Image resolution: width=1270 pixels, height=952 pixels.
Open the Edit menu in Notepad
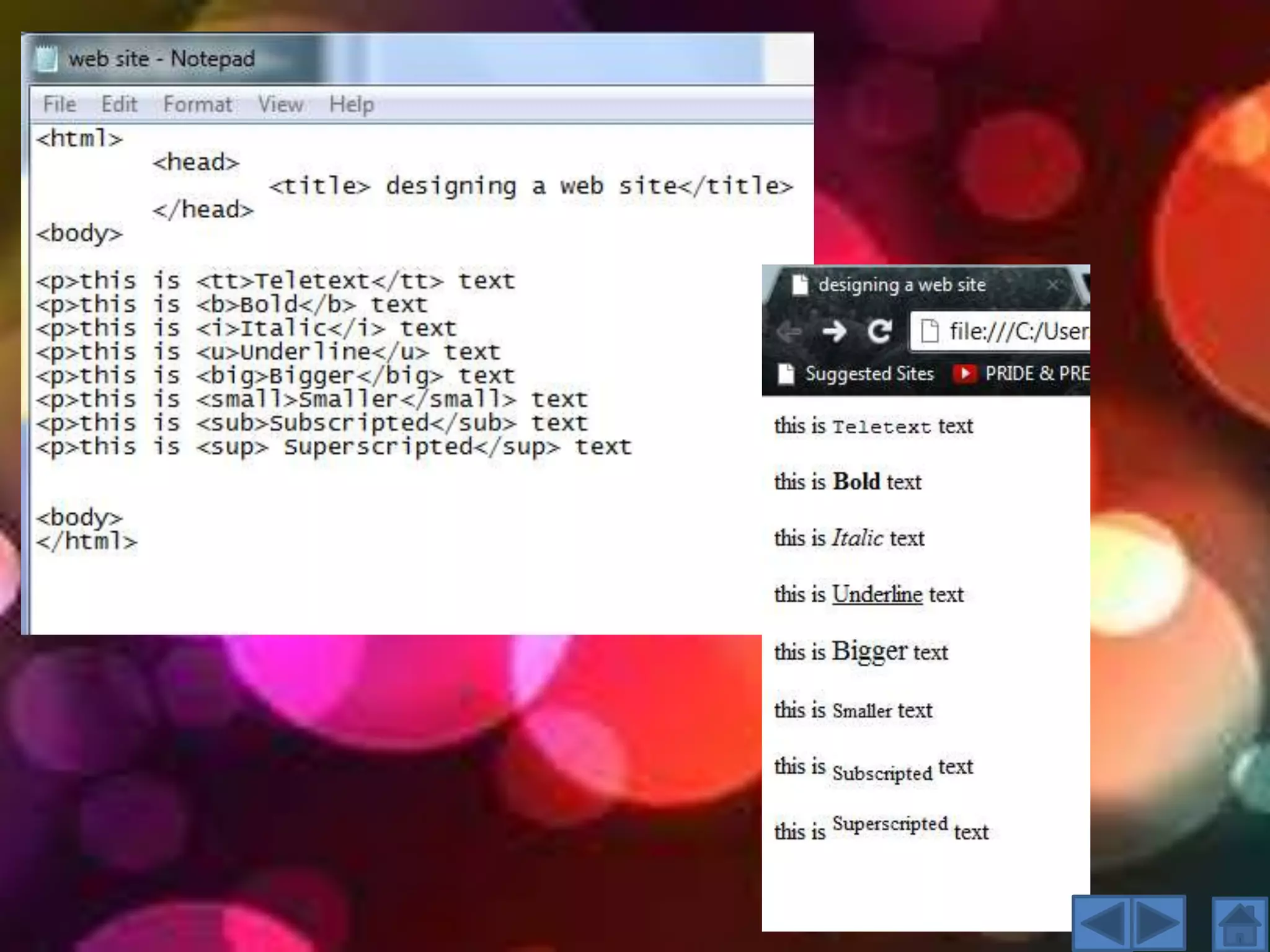click(x=119, y=104)
